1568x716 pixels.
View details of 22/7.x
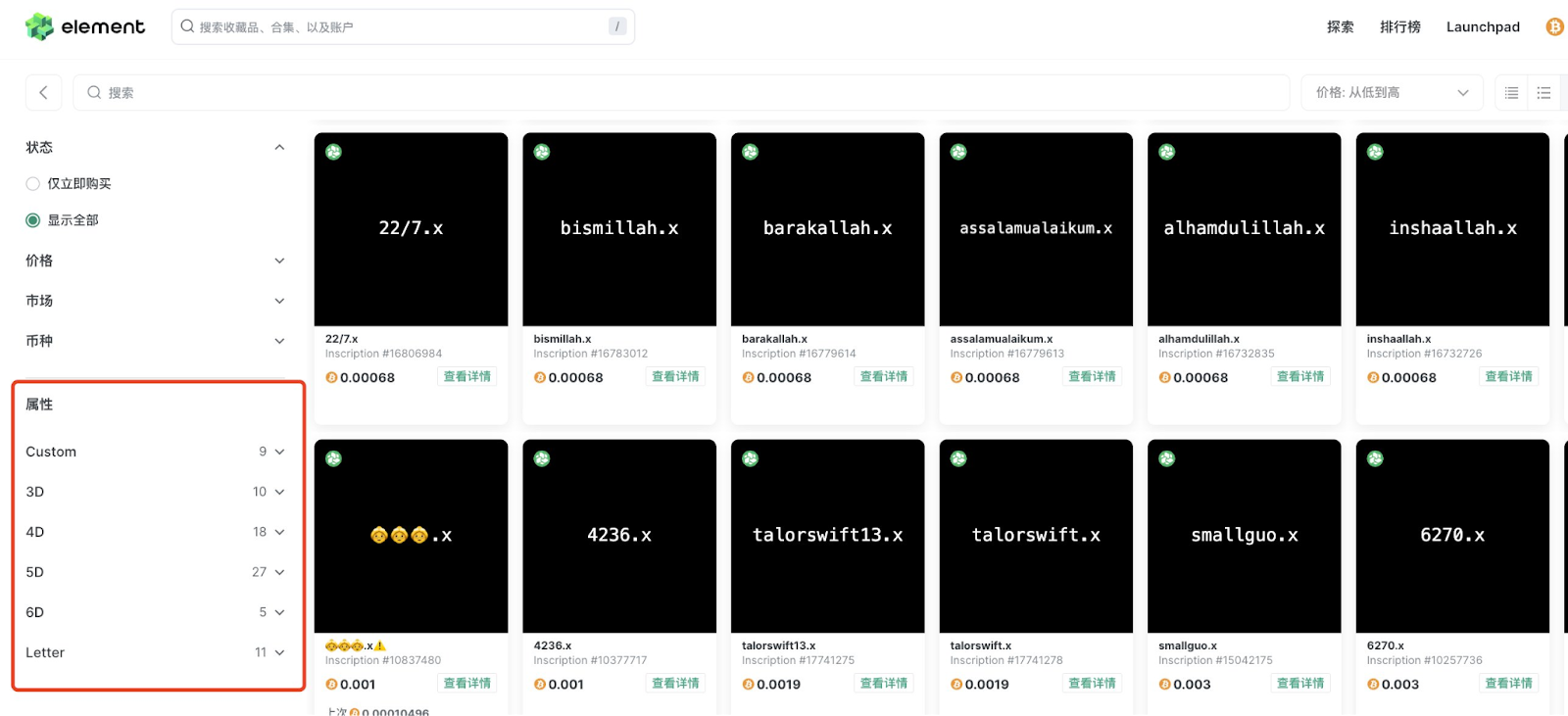click(x=467, y=376)
